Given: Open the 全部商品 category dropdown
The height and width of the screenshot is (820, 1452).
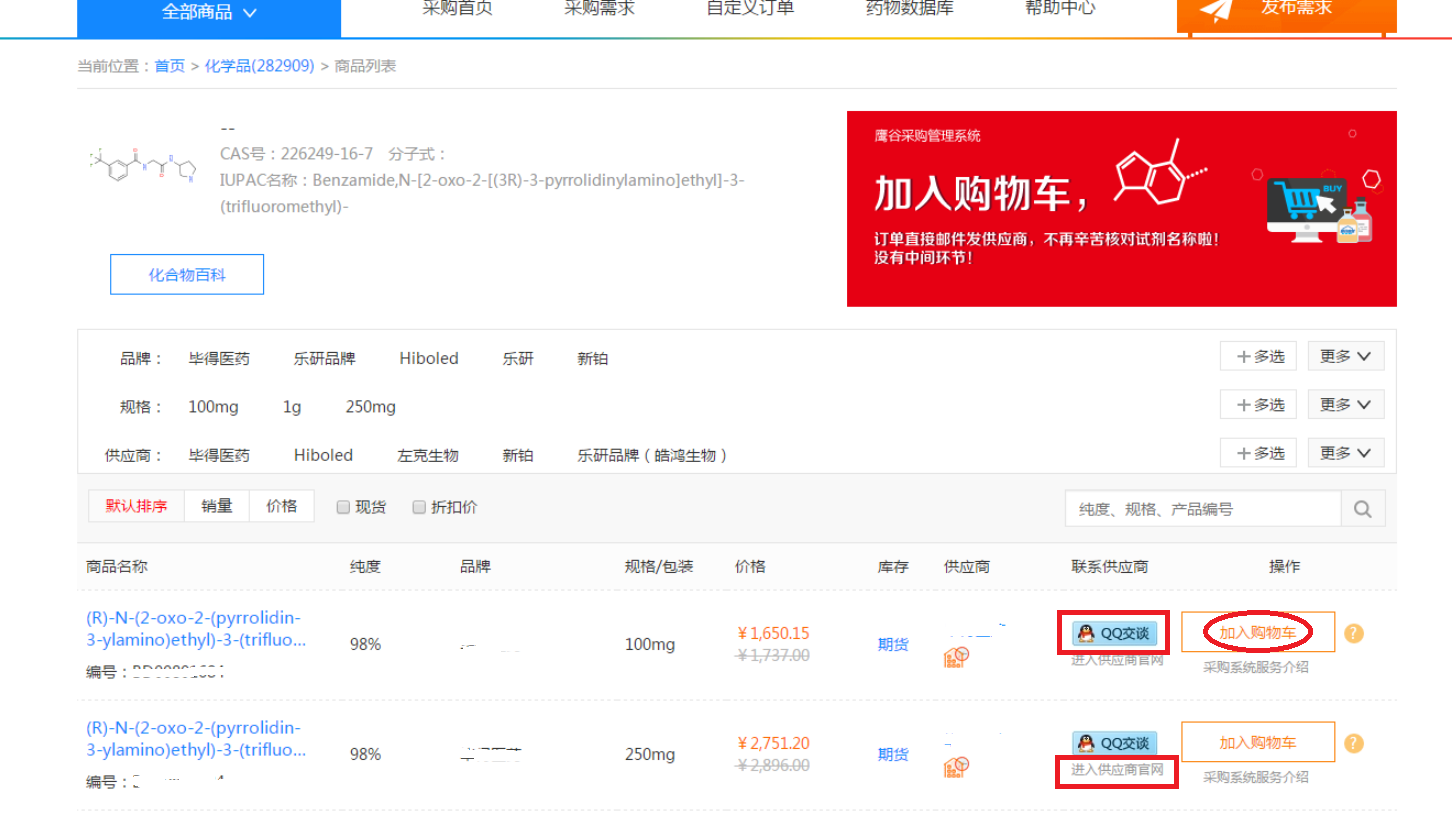Looking at the screenshot, I should (209, 13).
